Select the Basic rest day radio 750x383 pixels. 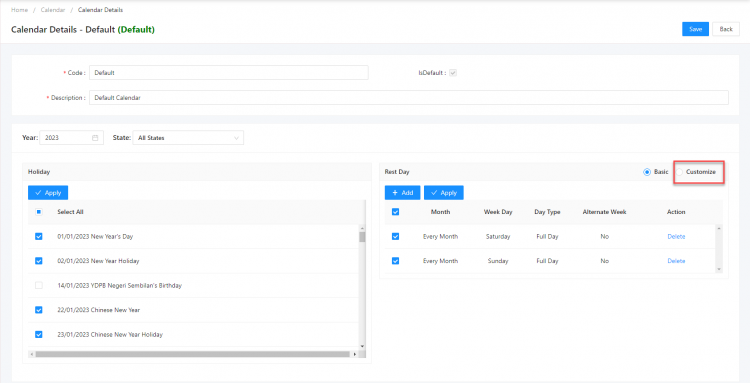(647, 172)
